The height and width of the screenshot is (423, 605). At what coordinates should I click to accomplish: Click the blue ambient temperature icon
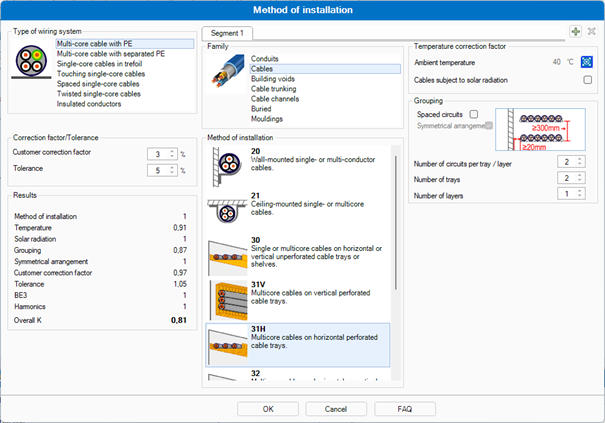pyautogui.click(x=587, y=62)
